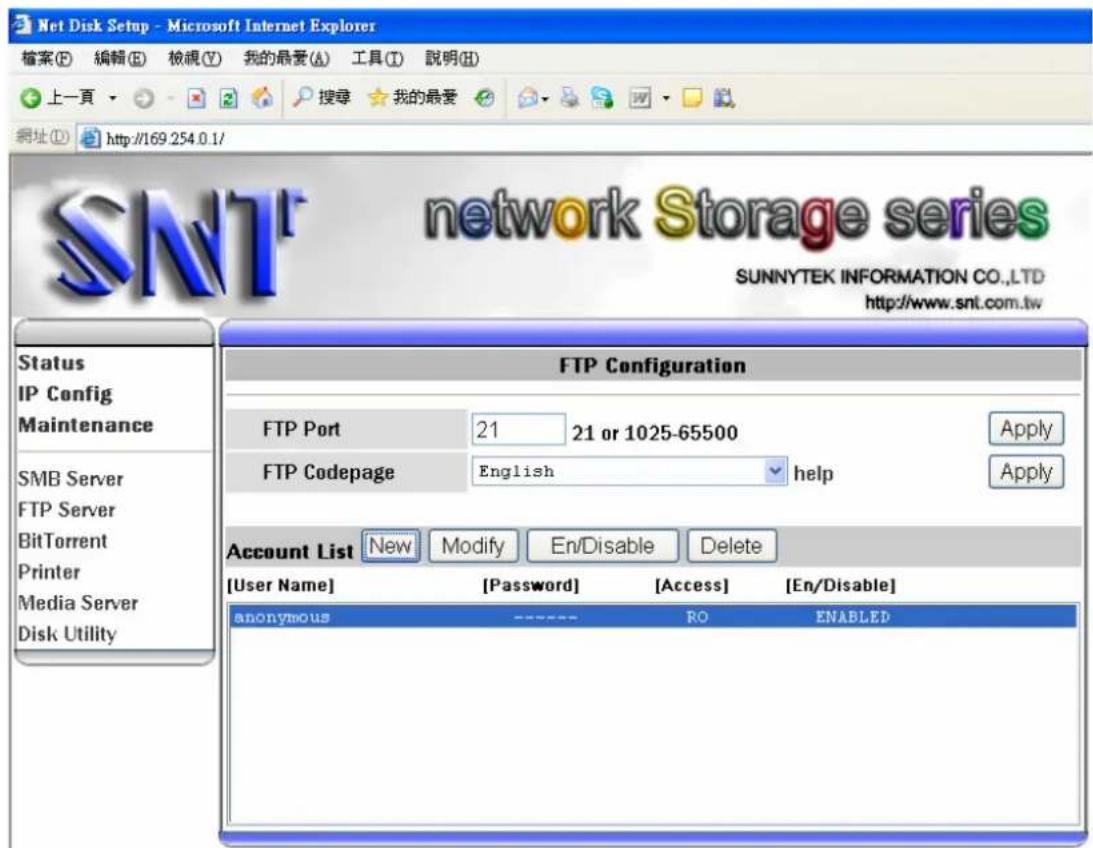Print the page using the printer icon
Screen dimensions: 1093x848
570,98
